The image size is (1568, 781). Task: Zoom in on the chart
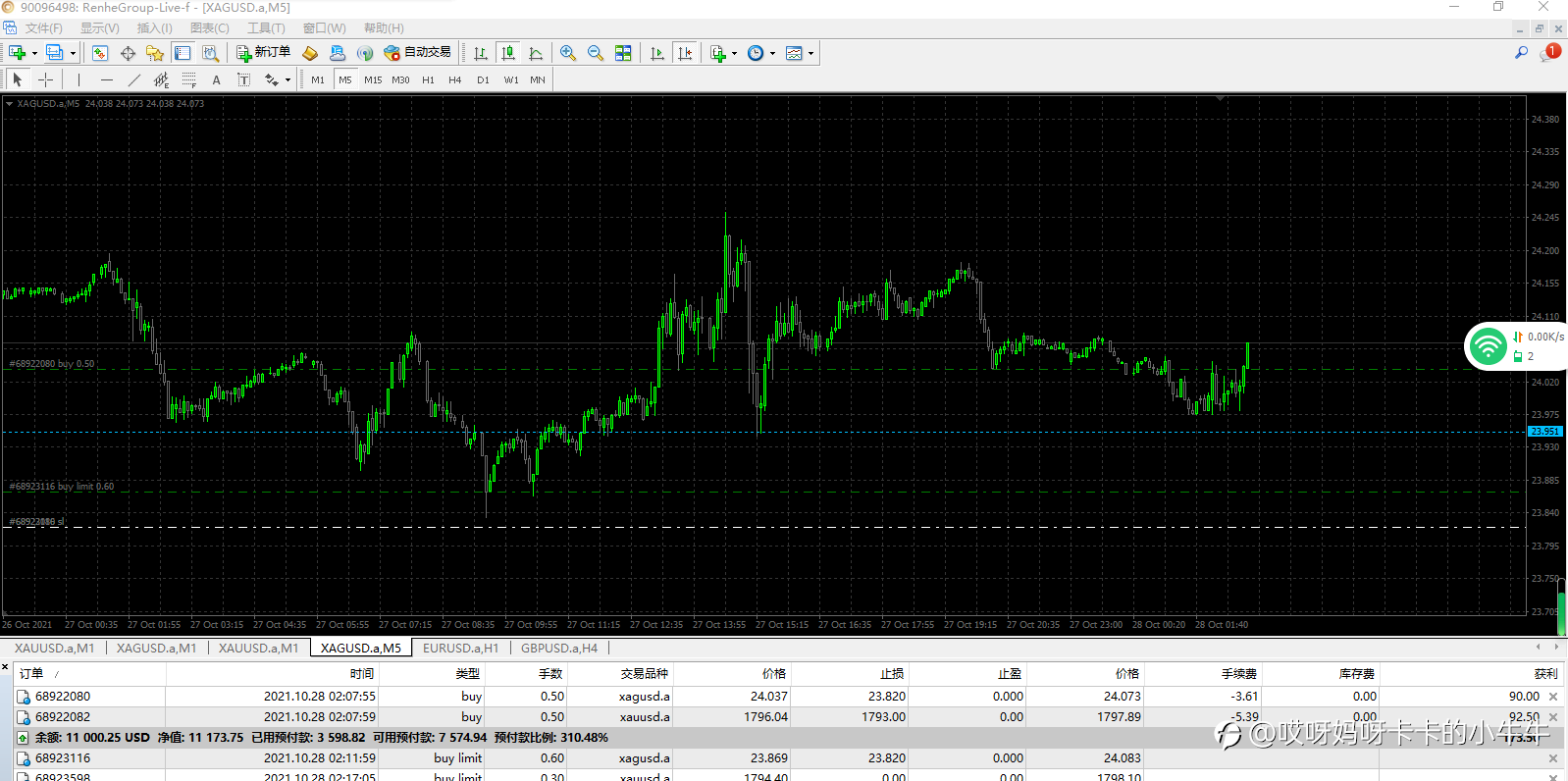(x=568, y=53)
